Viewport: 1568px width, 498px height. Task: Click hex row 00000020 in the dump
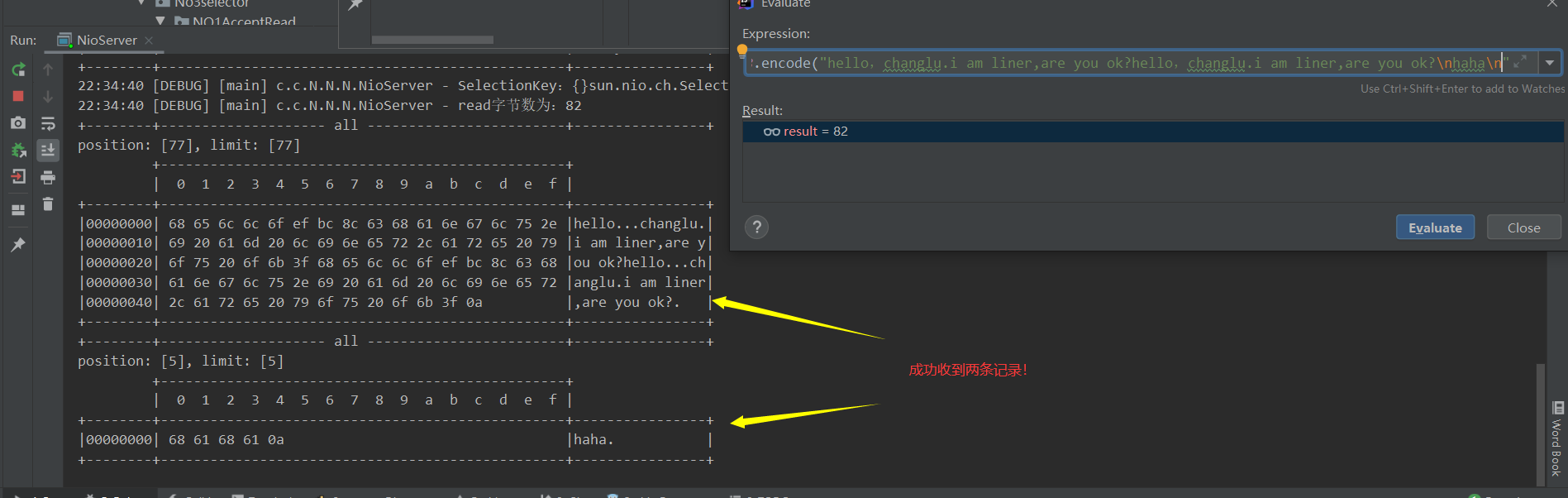coord(396,262)
